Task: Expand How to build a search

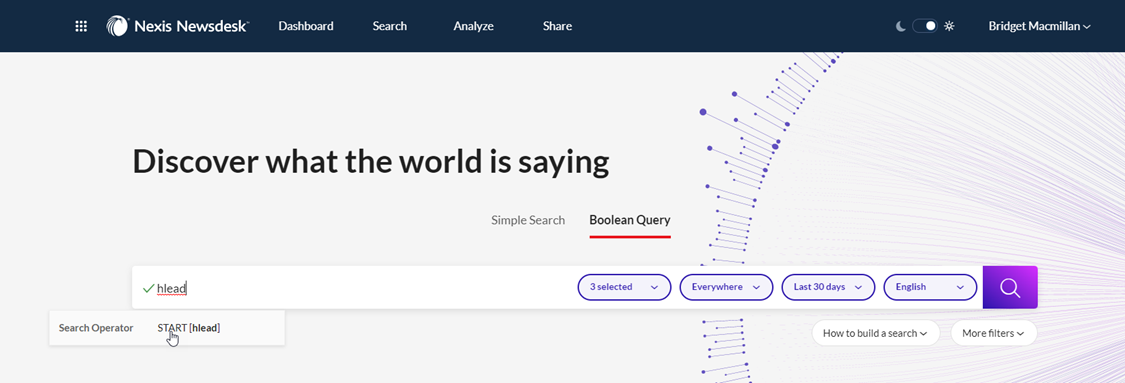Action: 875,333
